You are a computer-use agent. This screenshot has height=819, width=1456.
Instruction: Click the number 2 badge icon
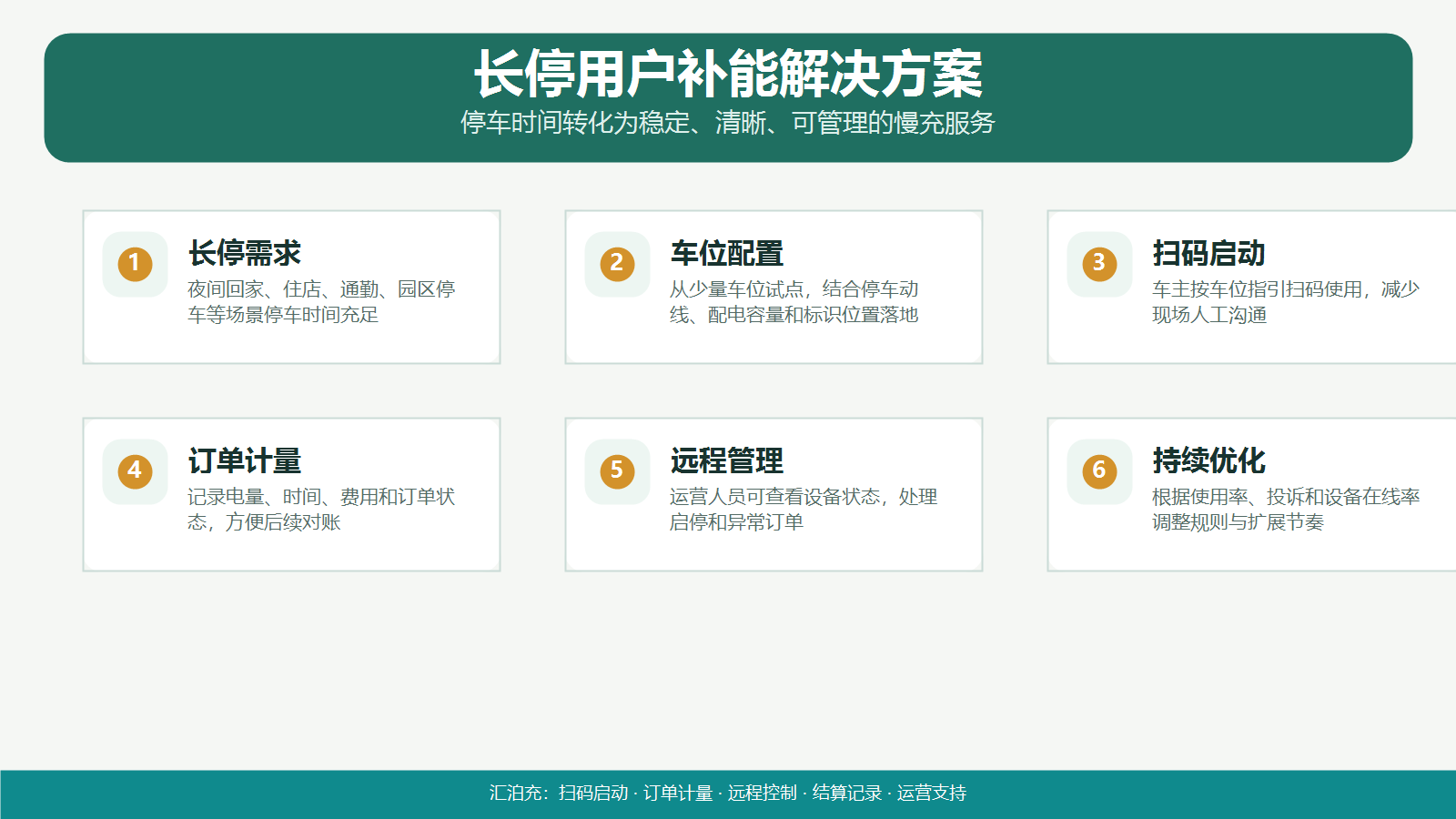click(617, 264)
